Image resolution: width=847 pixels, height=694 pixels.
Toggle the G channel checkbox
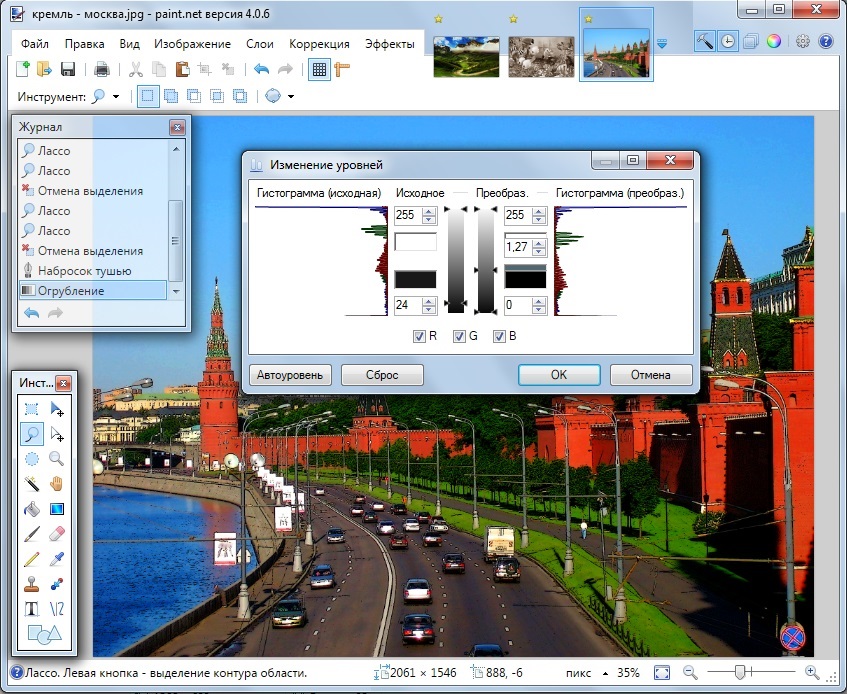coord(459,336)
